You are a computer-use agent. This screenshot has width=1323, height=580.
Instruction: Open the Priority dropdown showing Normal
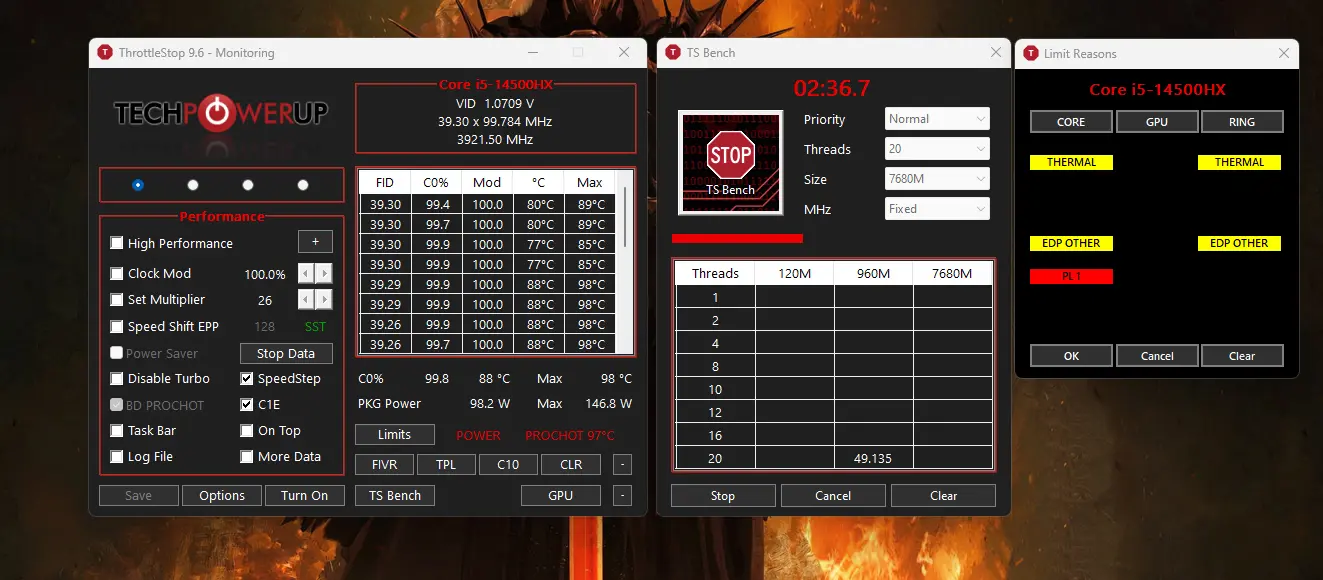[x=937, y=119]
